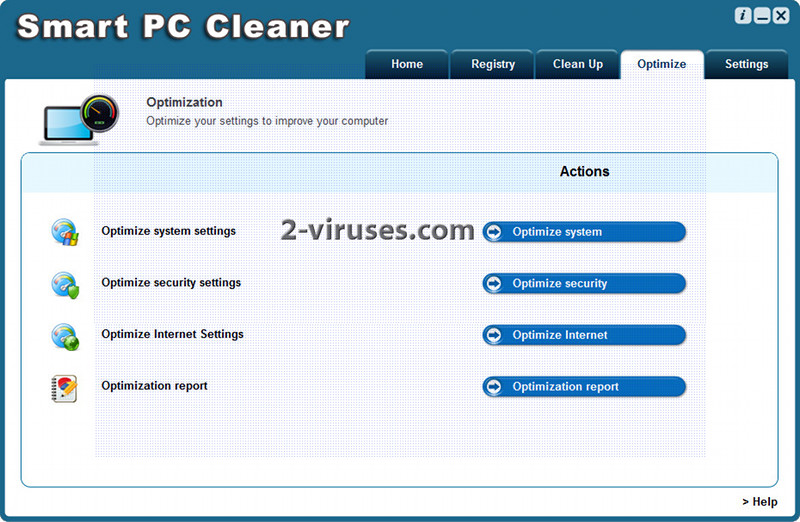The image size is (800, 522).
Task: Start the Optimize Internet action
Action: pos(584,335)
